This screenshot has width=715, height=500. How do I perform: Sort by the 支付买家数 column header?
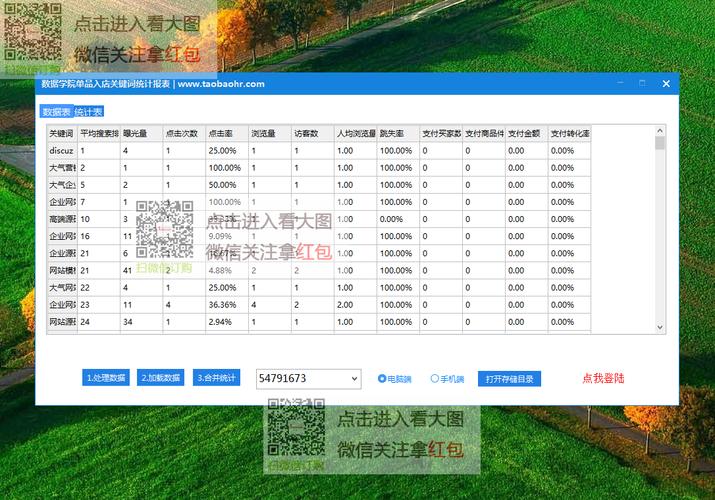click(x=441, y=134)
